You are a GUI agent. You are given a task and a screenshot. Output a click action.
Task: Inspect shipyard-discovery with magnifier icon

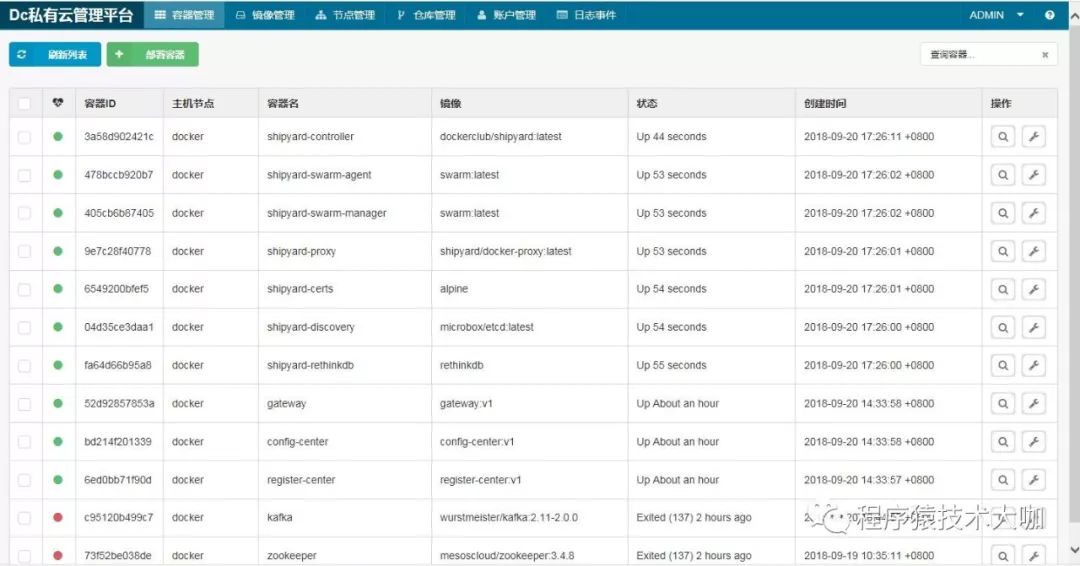(1003, 328)
